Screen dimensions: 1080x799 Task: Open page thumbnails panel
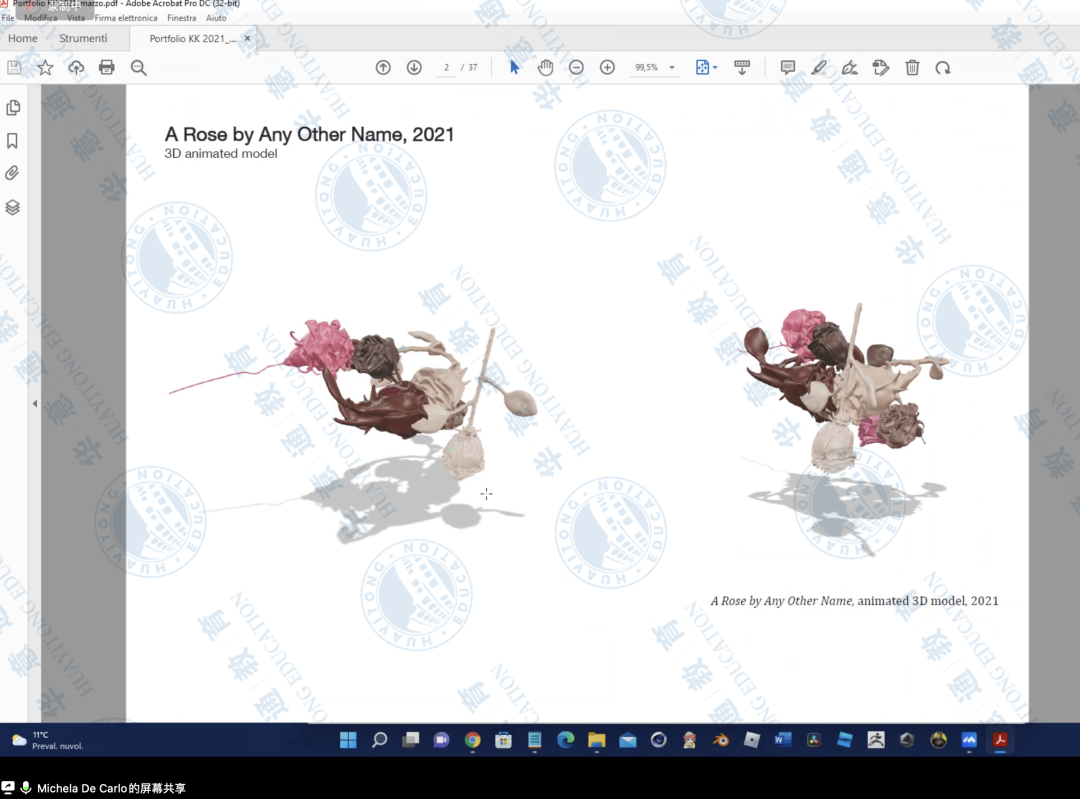point(13,108)
